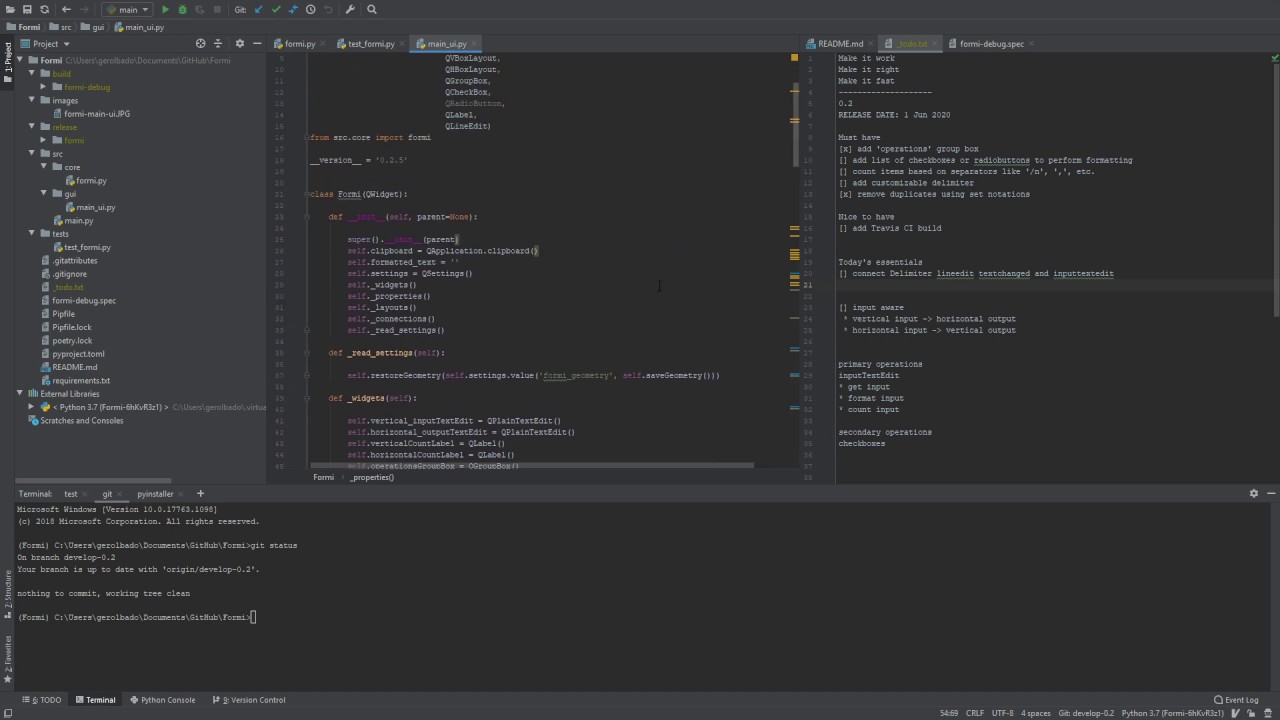This screenshot has height=720, width=1280.
Task: Add new terminal session with plus icon
Action: click(200, 494)
